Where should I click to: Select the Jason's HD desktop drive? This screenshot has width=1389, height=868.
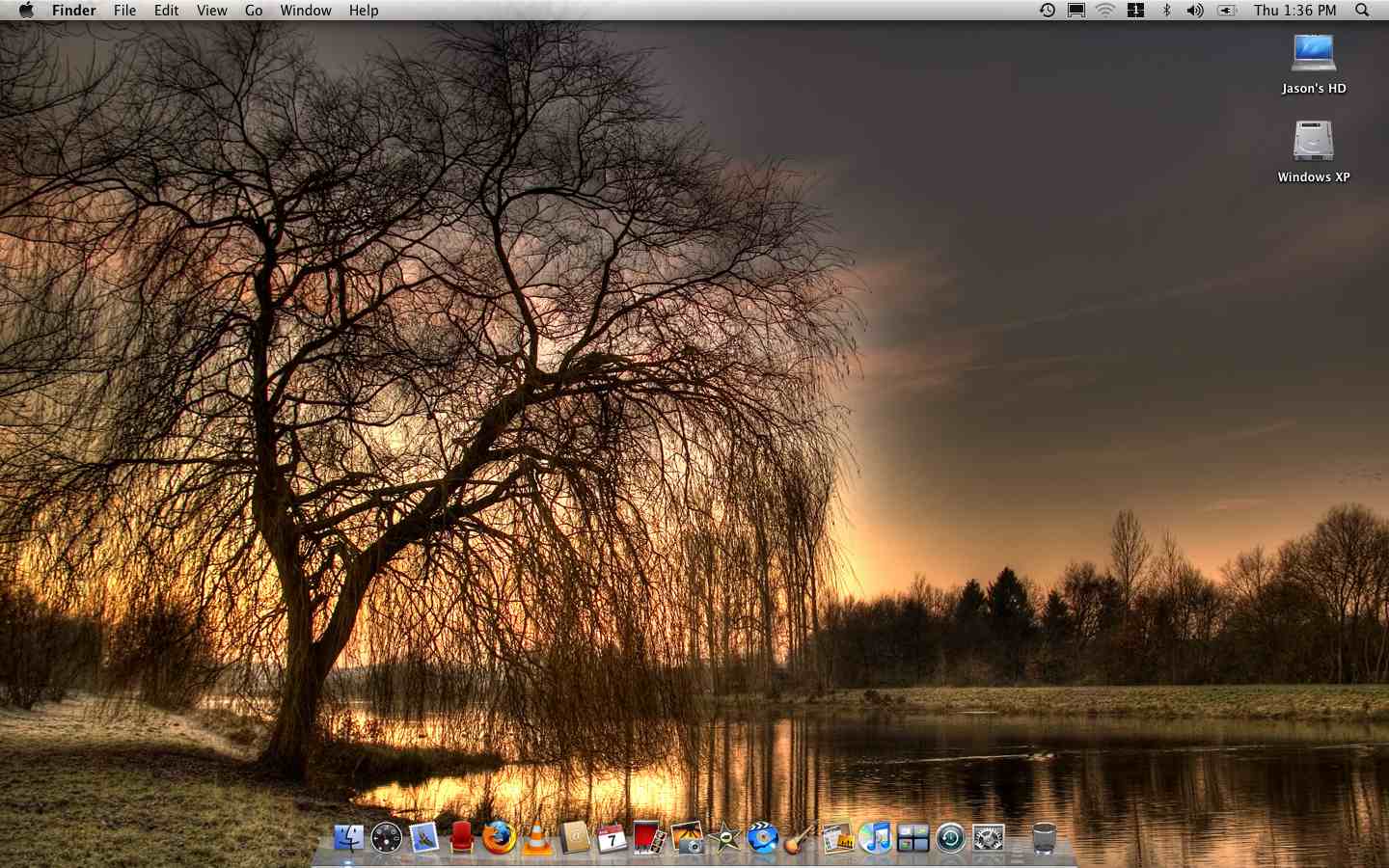click(1314, 64)
